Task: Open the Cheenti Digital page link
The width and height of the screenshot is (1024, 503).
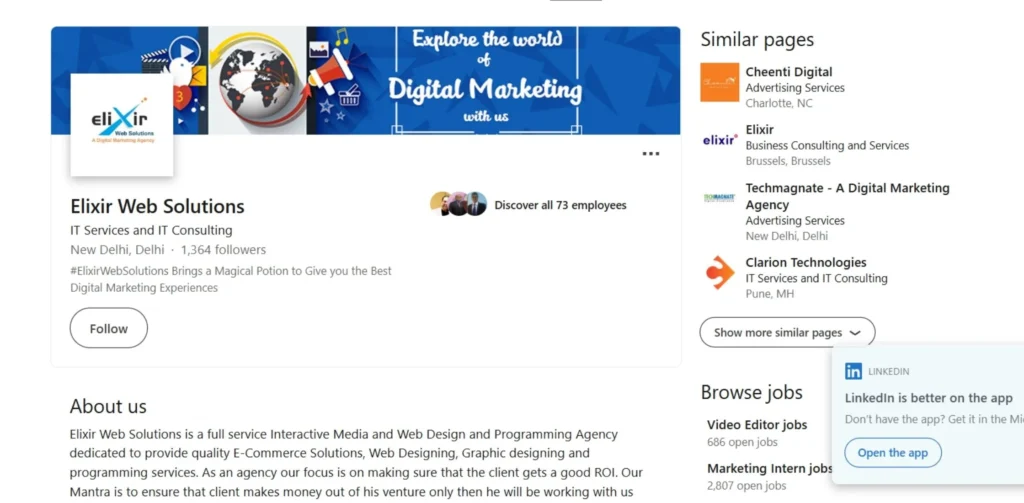Action: point(789,72)
